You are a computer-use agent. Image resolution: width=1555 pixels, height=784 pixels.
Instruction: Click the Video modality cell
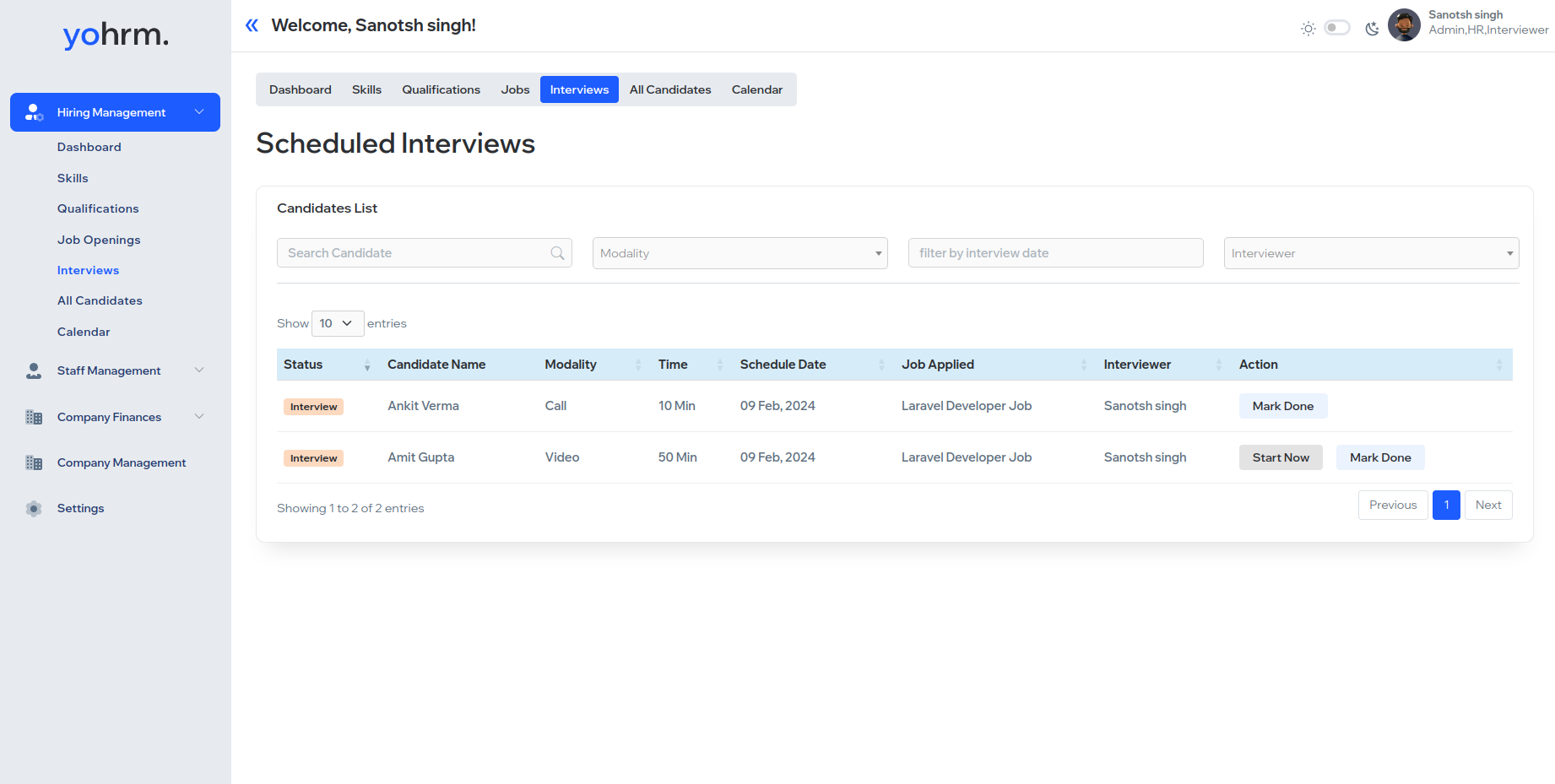[x=562, y=457]
